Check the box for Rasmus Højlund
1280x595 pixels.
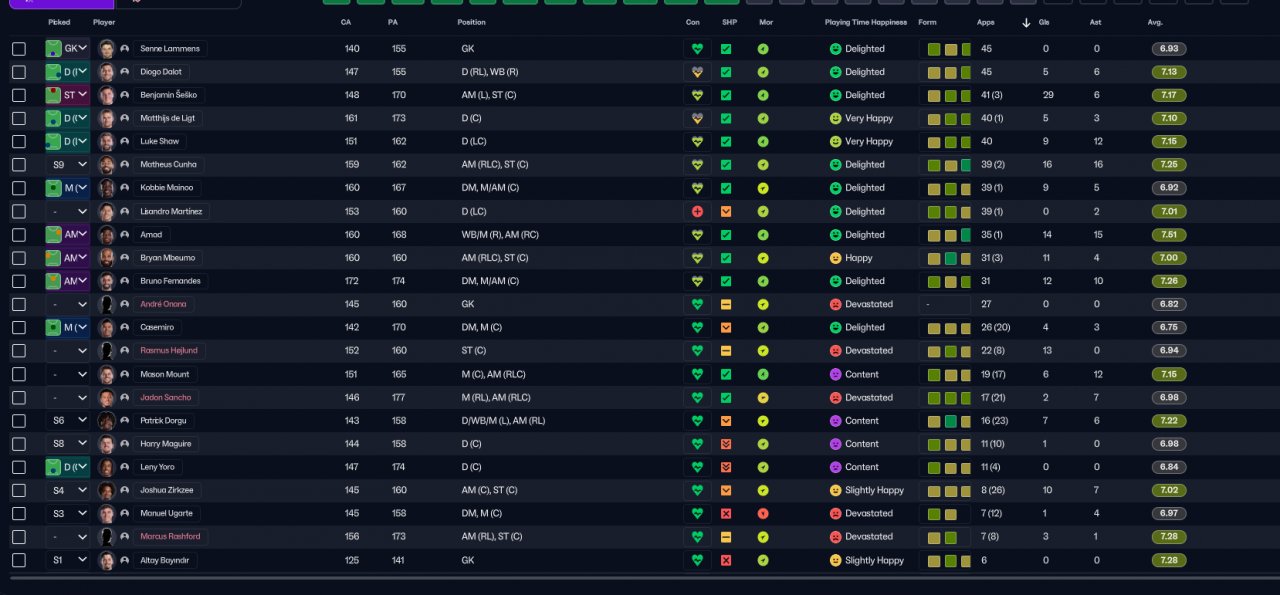(19, 351)
